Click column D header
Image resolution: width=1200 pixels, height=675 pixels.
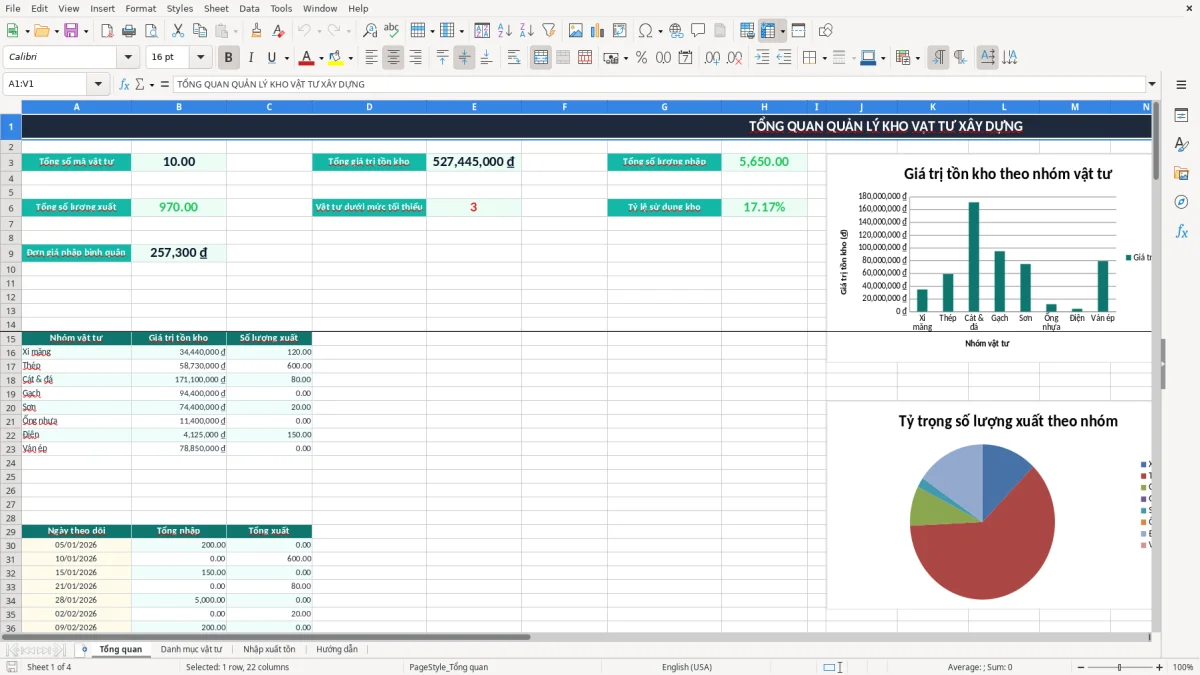[x=369, y=106]
